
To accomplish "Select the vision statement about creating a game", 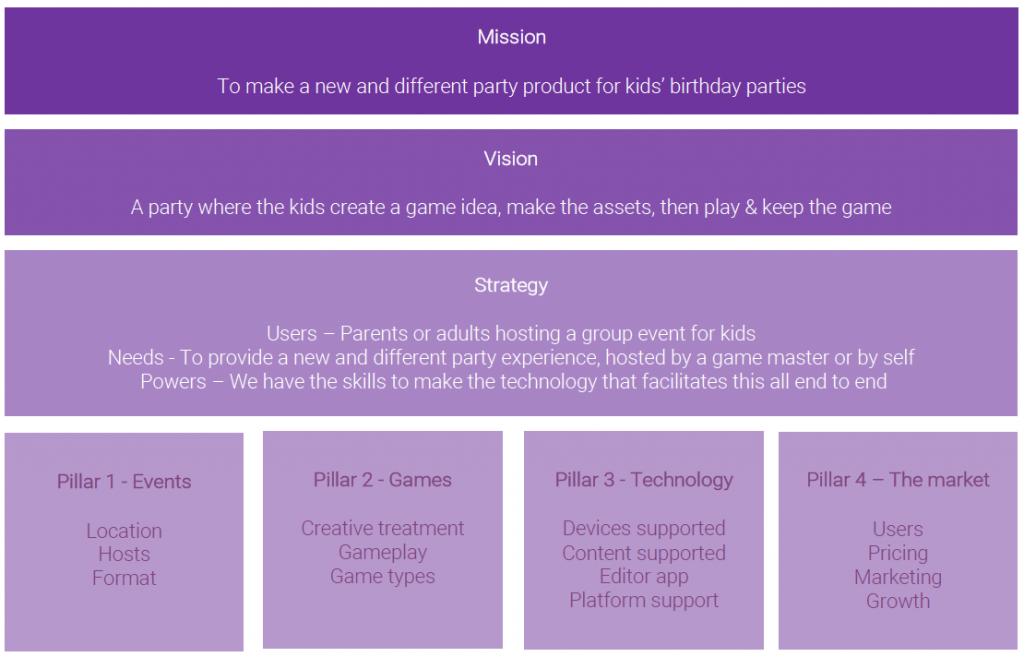I will pyautogui.click(x=511, y=208).
